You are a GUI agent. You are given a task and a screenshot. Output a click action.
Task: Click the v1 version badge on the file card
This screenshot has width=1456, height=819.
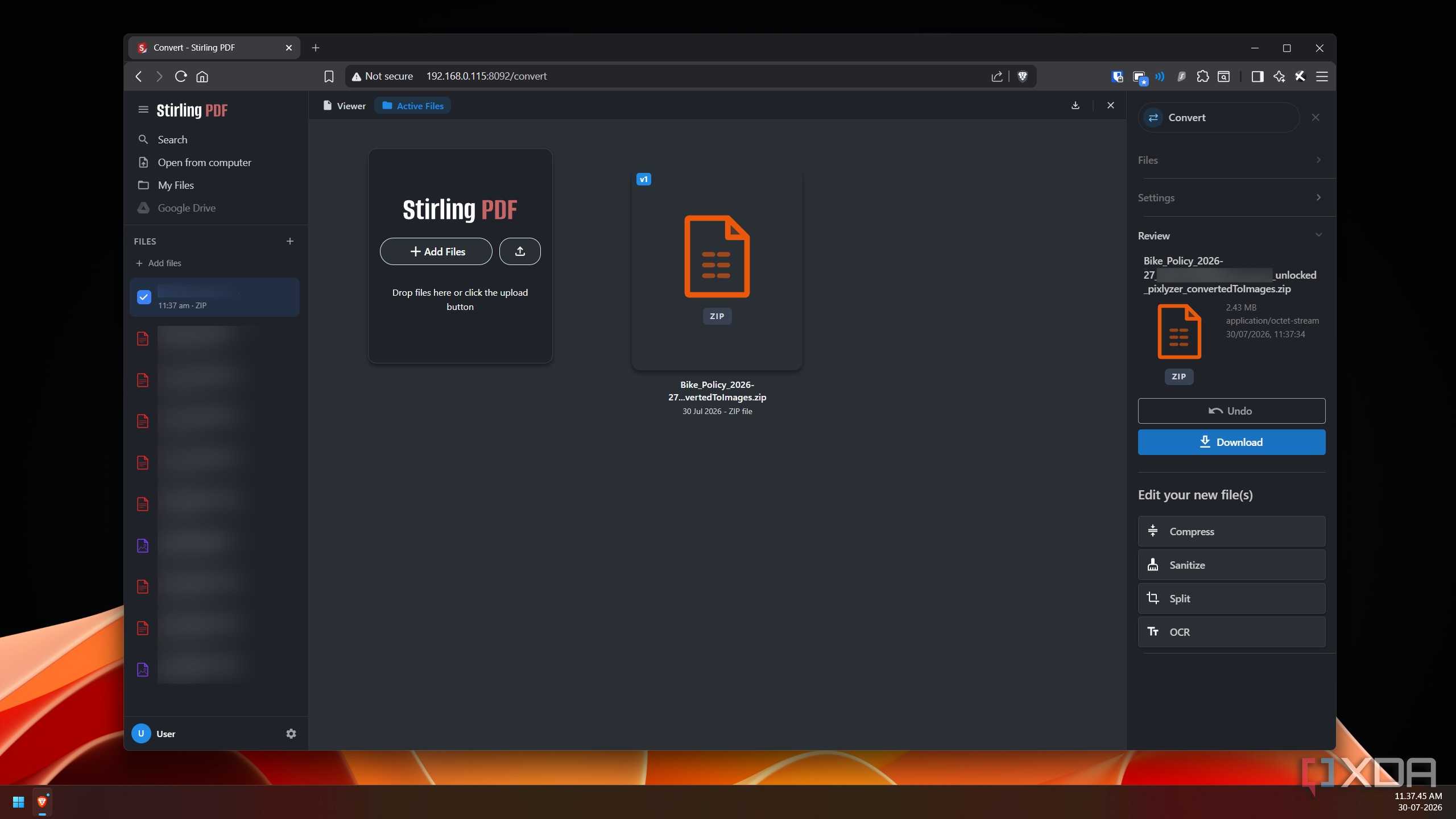[x=643, y=179]
